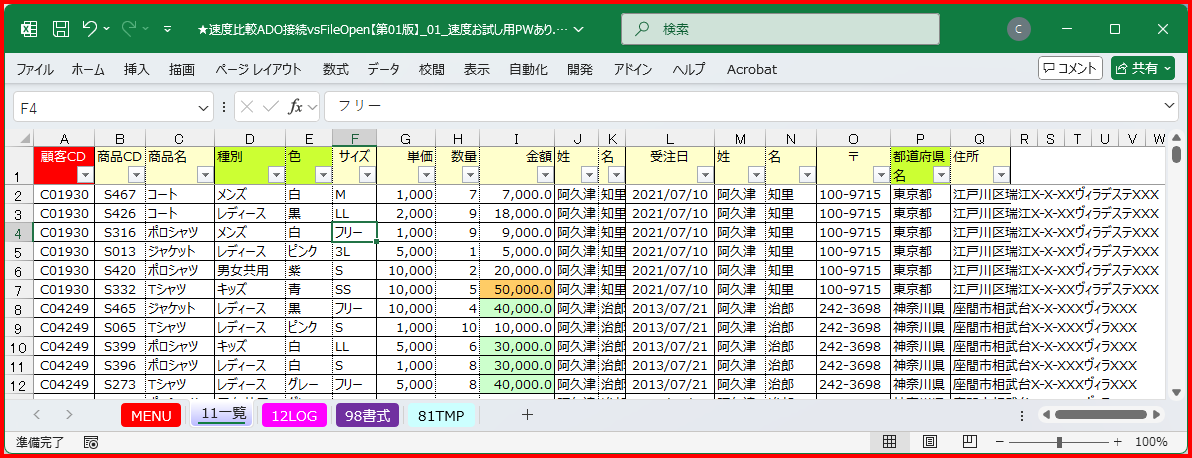Open the 挿入 ribbon tab
Viewport: 1192px width, 458px height.
tap(137, 69)
